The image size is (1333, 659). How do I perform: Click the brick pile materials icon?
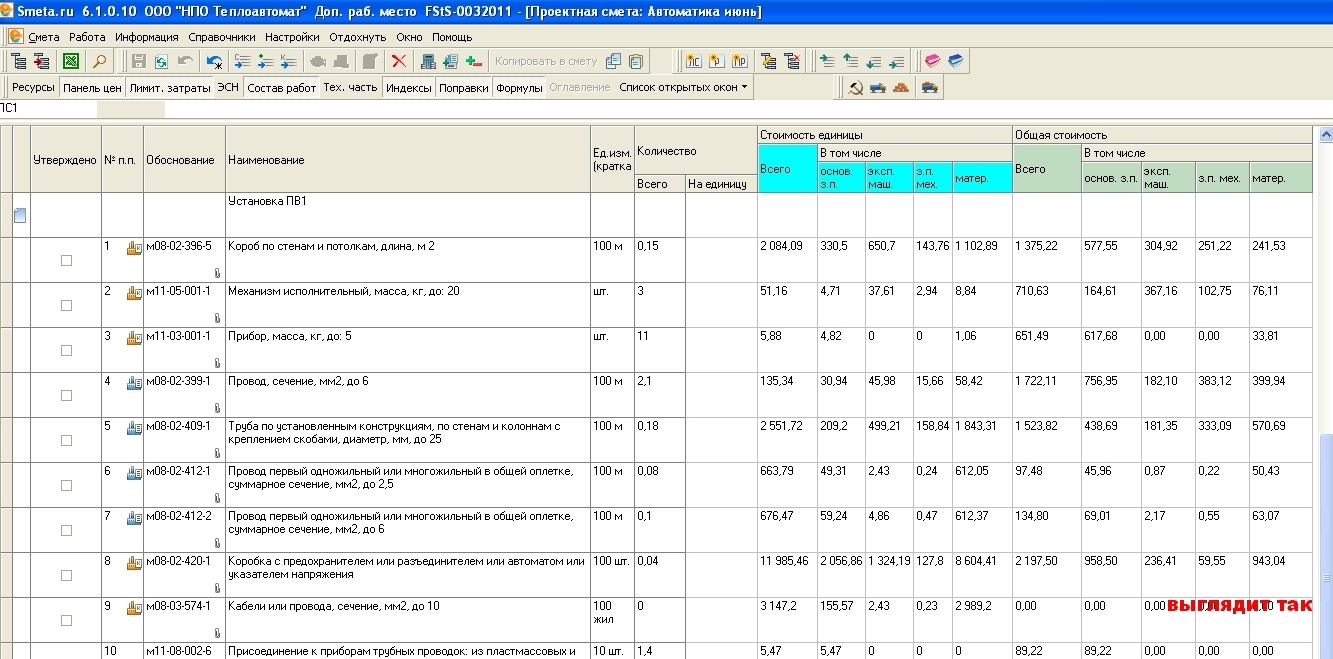(x=901, y=88)
